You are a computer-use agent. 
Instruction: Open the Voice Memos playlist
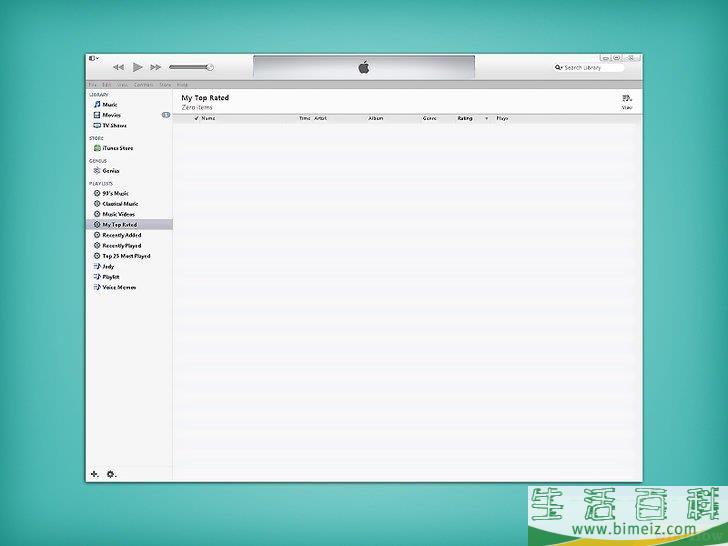point(115,287)
